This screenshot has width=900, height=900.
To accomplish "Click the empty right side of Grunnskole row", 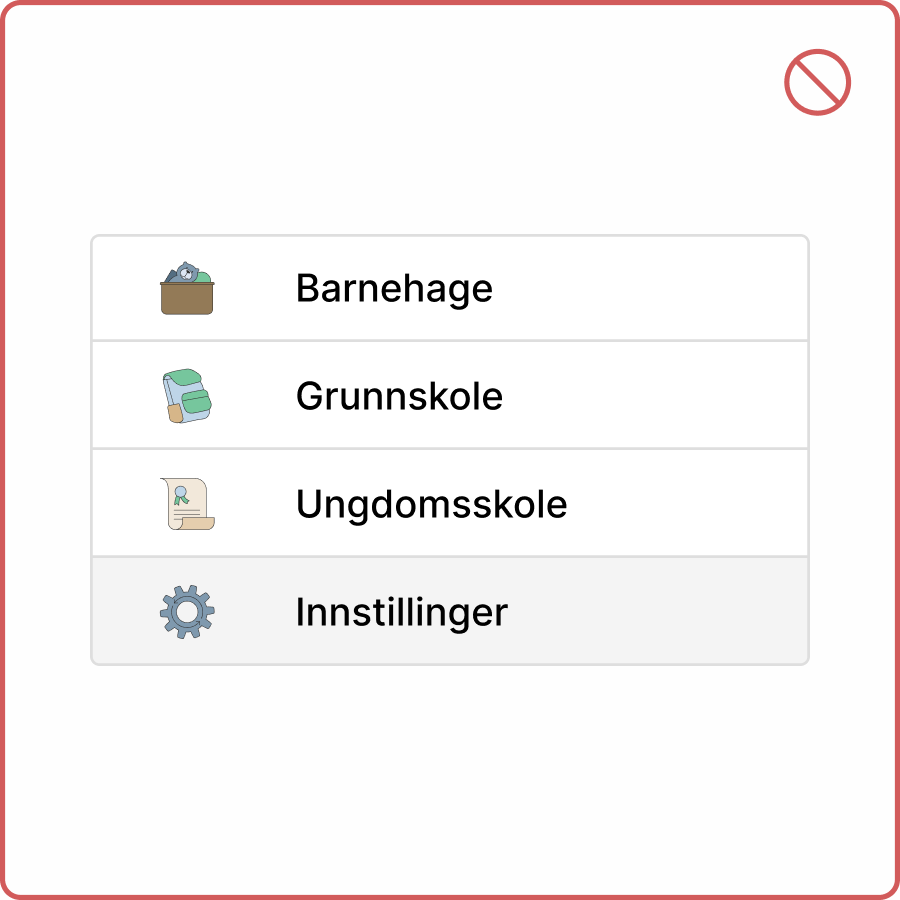I will pos(680,396).
